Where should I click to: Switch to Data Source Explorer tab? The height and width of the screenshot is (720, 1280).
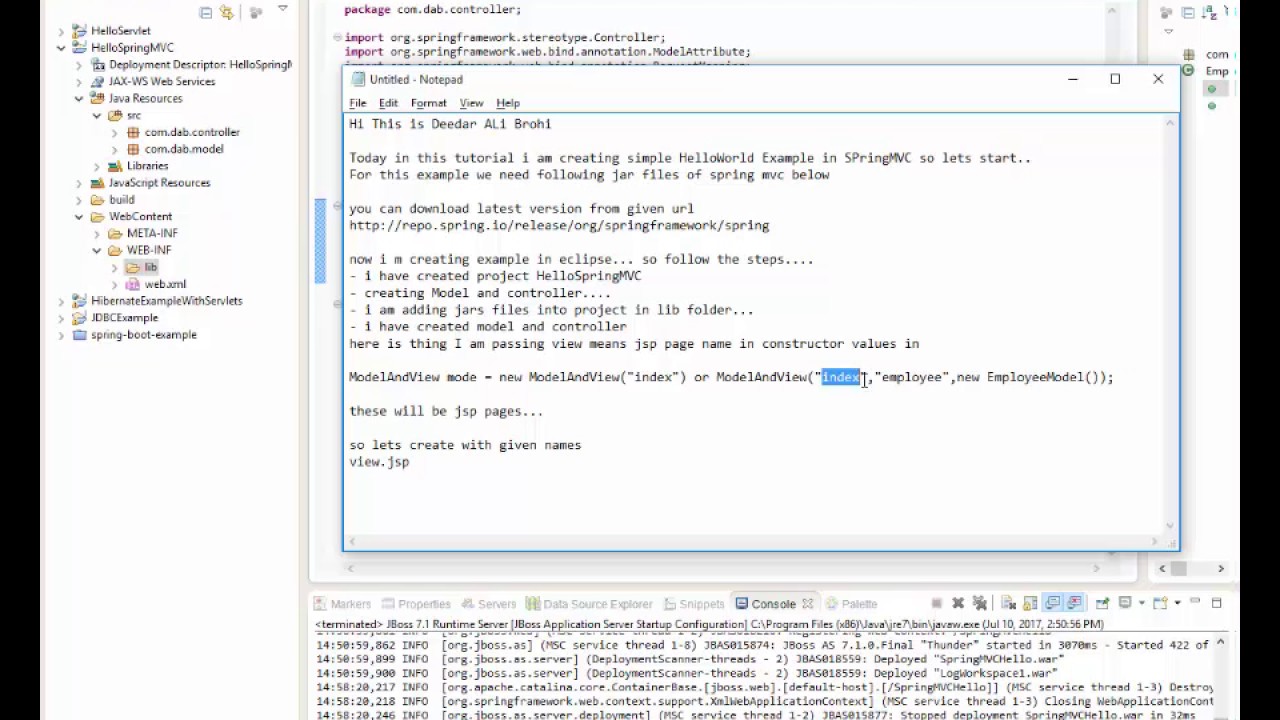click(589, 604)
